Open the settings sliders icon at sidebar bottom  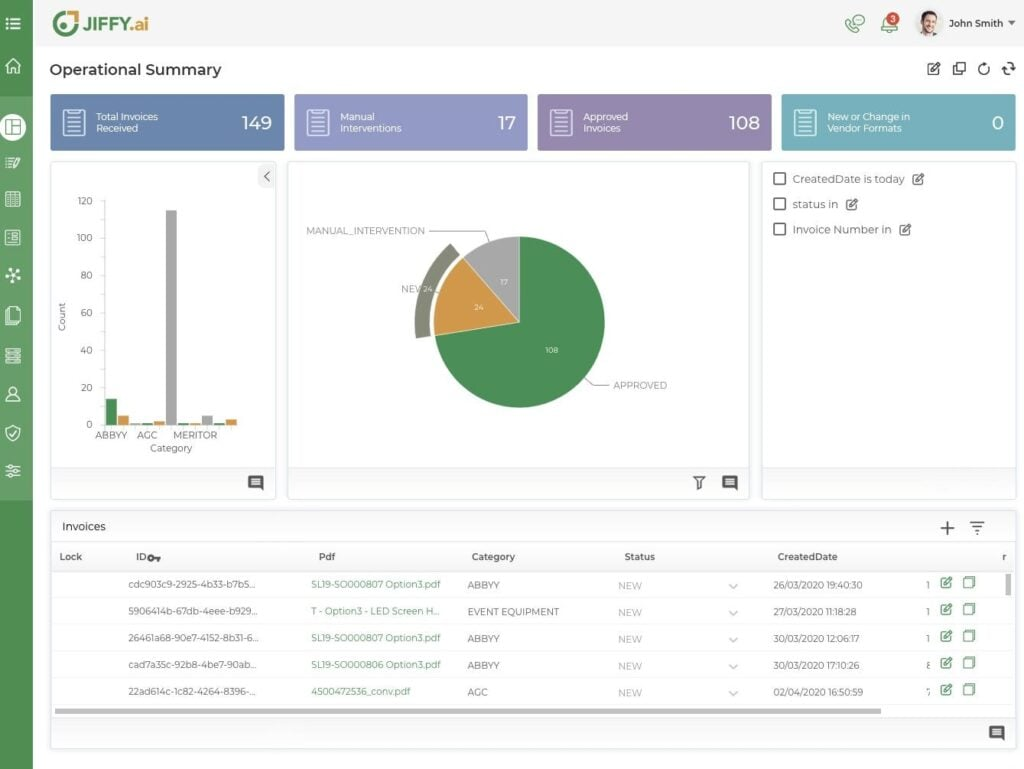pyautogui.click(x=14, y=470)
